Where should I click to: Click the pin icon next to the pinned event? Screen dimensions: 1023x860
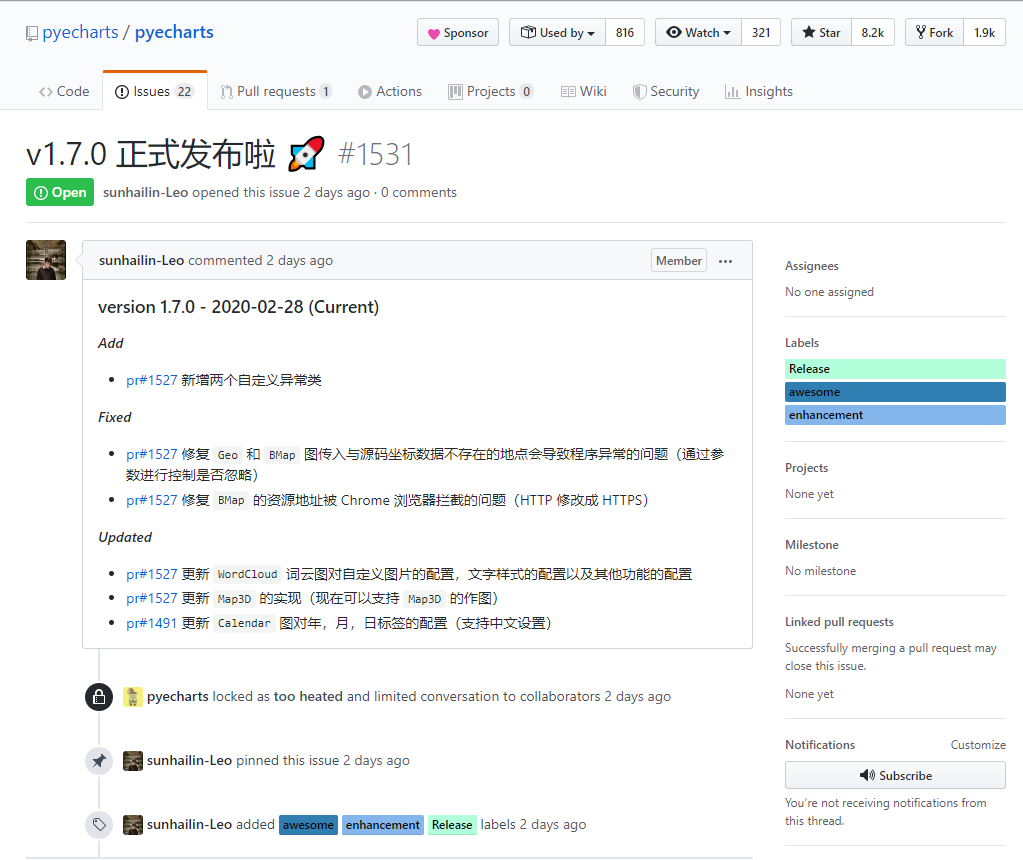[x=98, y=761]
